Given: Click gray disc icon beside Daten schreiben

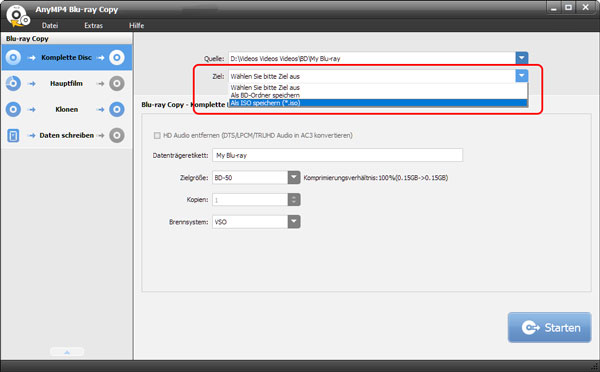Looking at the screenshot, I should click(117, 135).
